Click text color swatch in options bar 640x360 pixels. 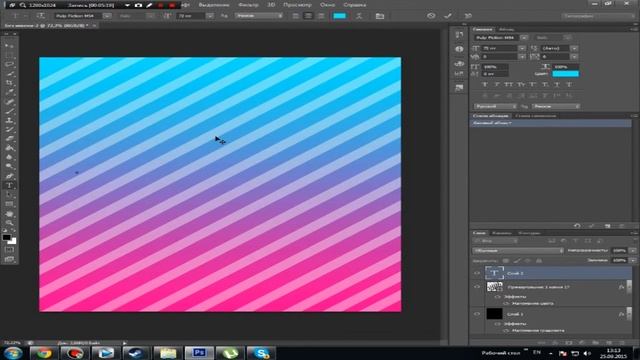click(x=340, y=16)
